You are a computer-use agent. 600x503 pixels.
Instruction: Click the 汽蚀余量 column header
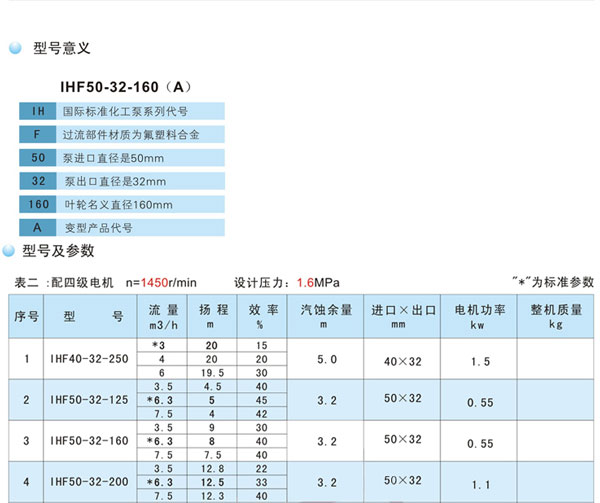click(326, 310)
